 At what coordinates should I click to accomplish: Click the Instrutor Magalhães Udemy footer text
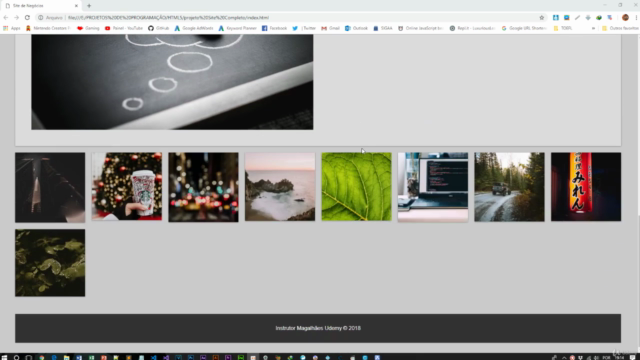pyautogui.click(x=318, y=328)
